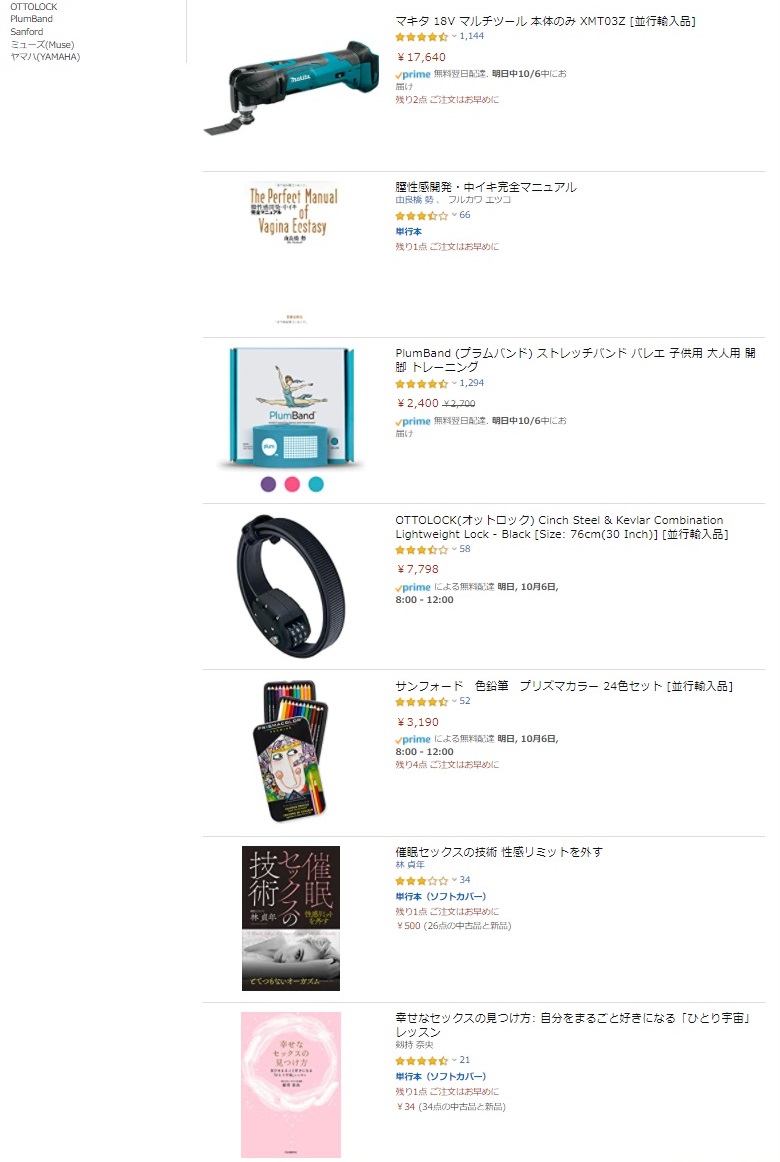Open the Prismacolor pencil set image
780x1162 pixels.
[292, 751]
